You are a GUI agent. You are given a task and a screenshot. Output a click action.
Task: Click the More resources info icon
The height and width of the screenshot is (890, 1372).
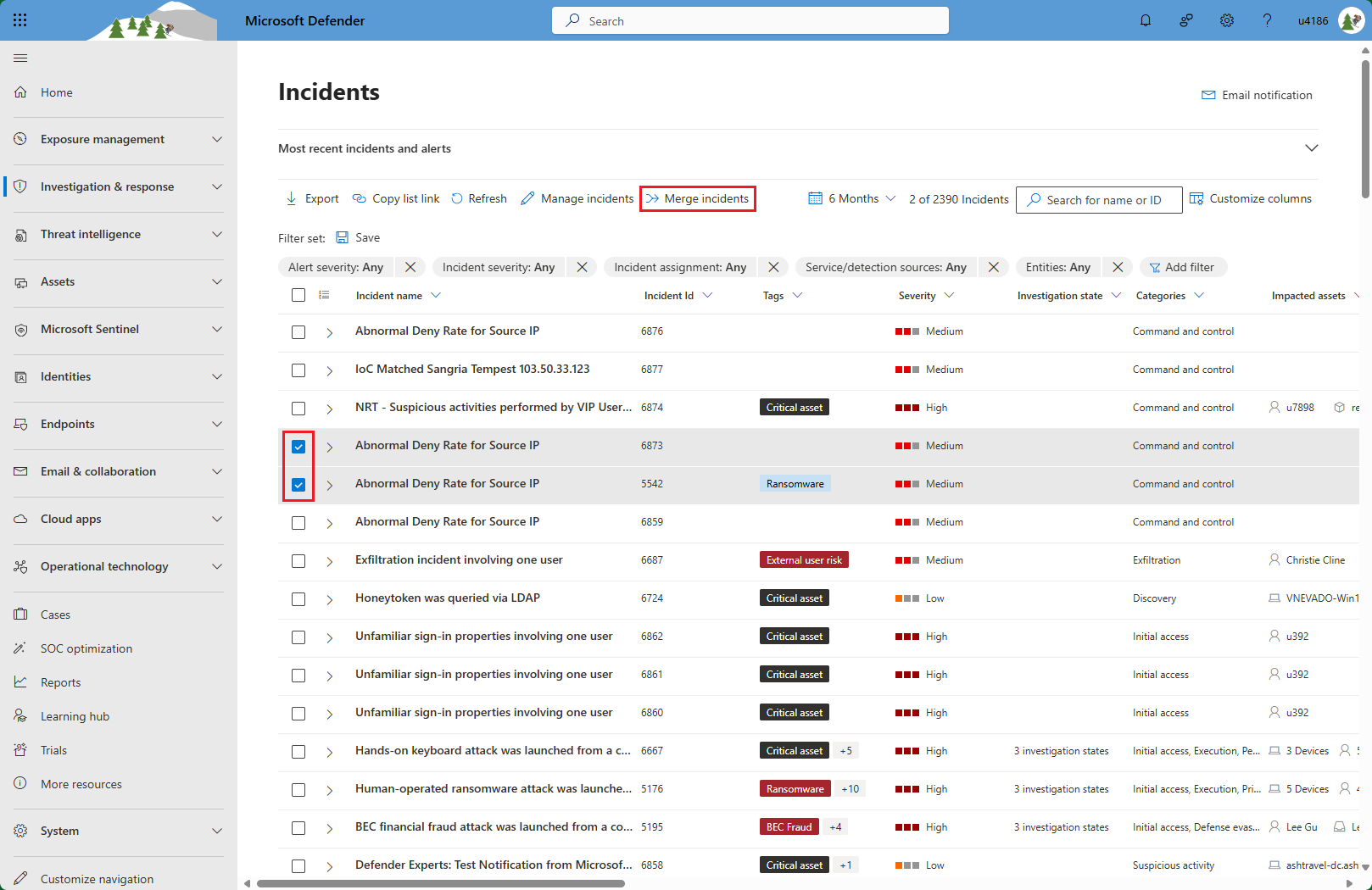click(20, 784)
